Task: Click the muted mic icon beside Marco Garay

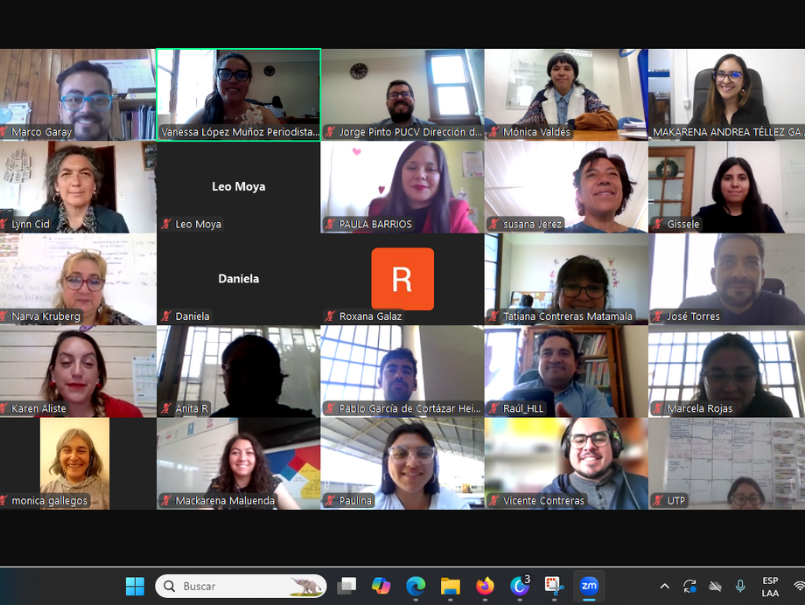Action: click(5, 132)
